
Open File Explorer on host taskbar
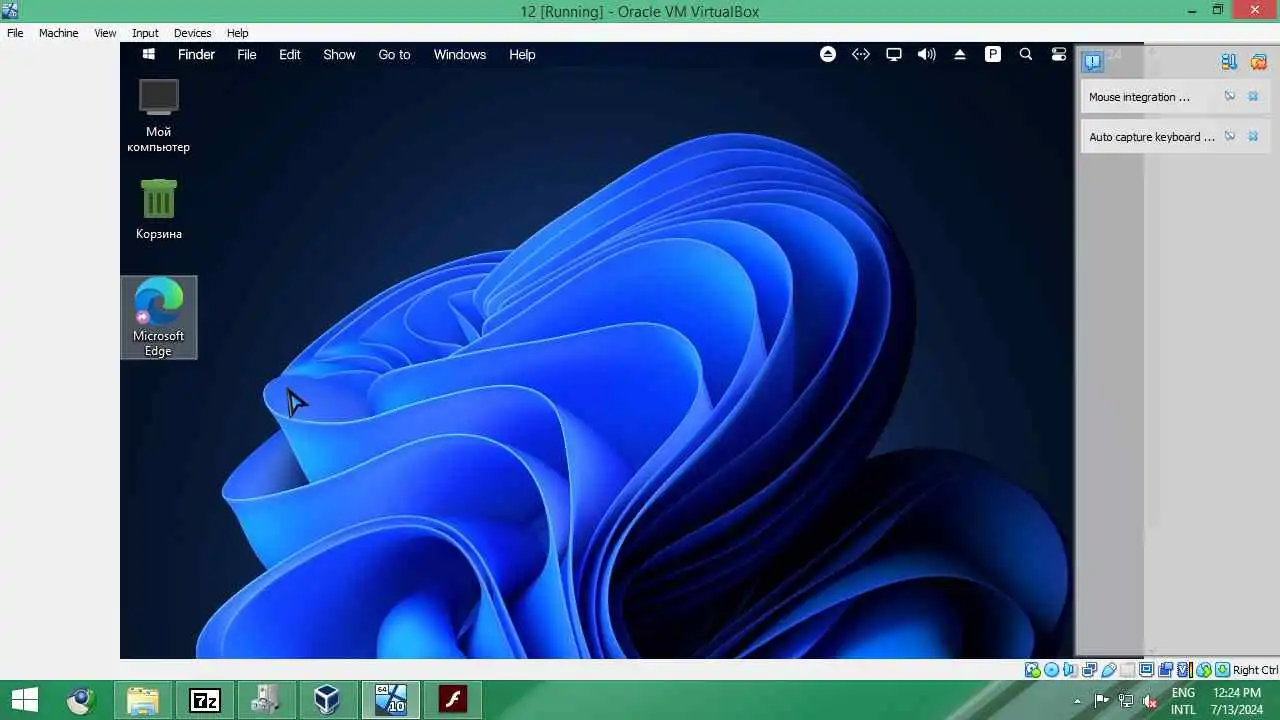[x=142, y=700]
